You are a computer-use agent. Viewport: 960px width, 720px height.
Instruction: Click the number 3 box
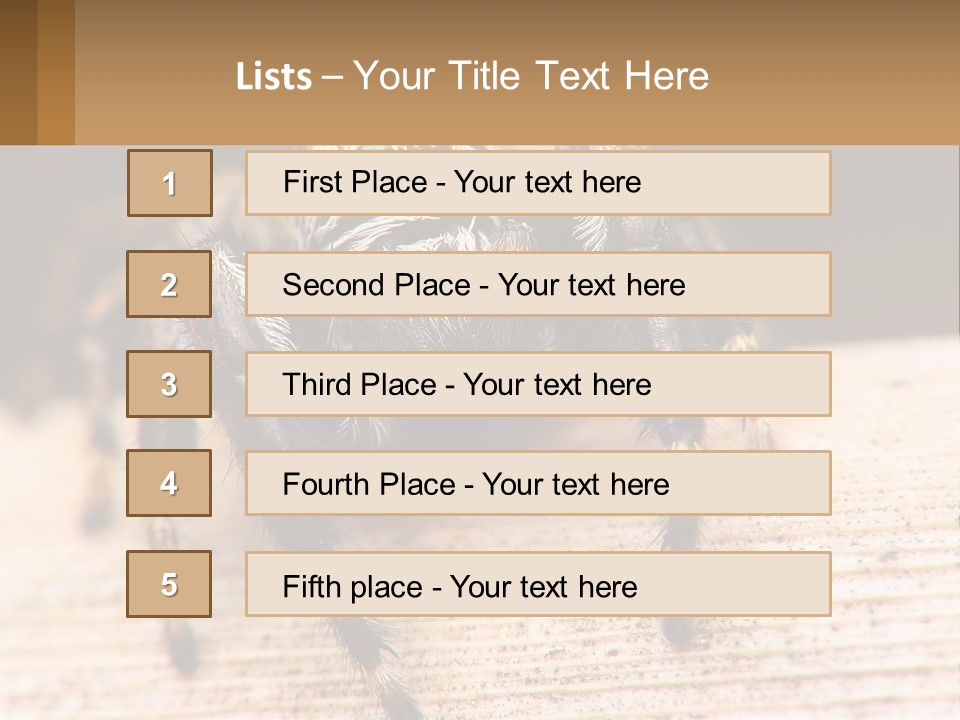tap(169, 384)
